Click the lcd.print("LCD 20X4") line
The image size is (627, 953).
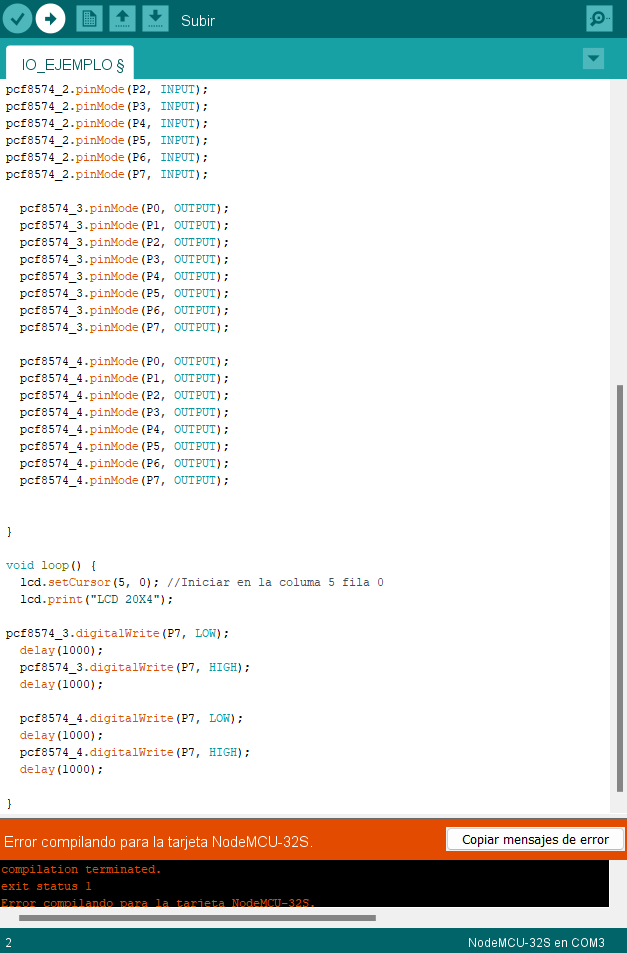point(96,599)
